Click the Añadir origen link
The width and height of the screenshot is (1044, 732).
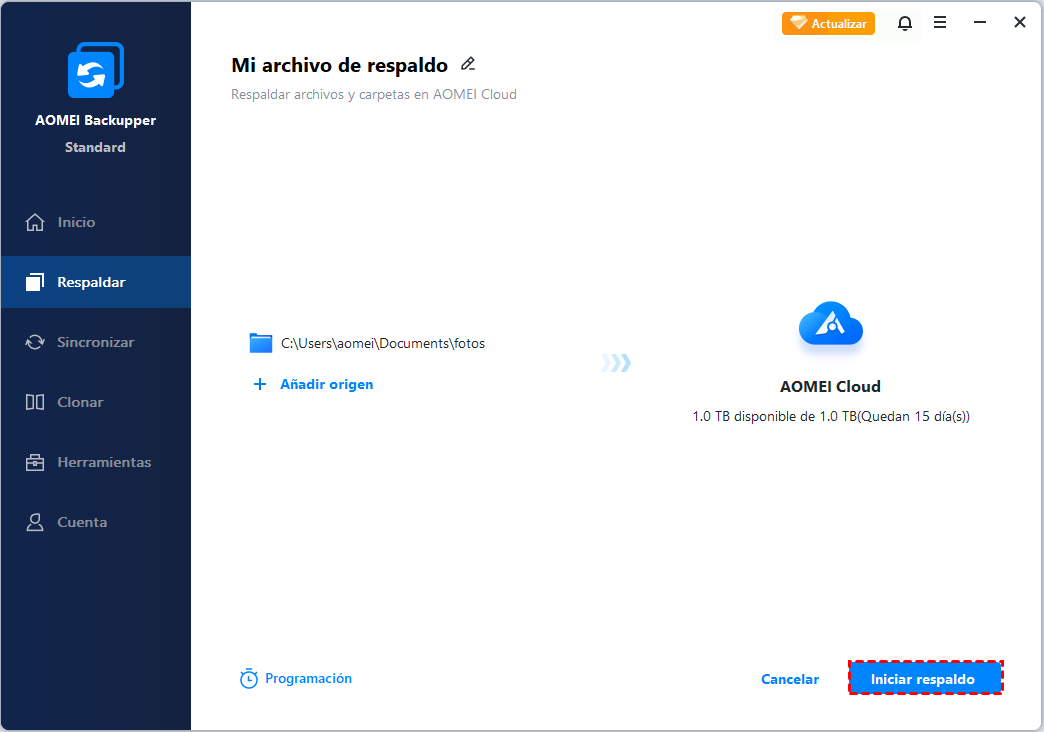coord(326,384)
